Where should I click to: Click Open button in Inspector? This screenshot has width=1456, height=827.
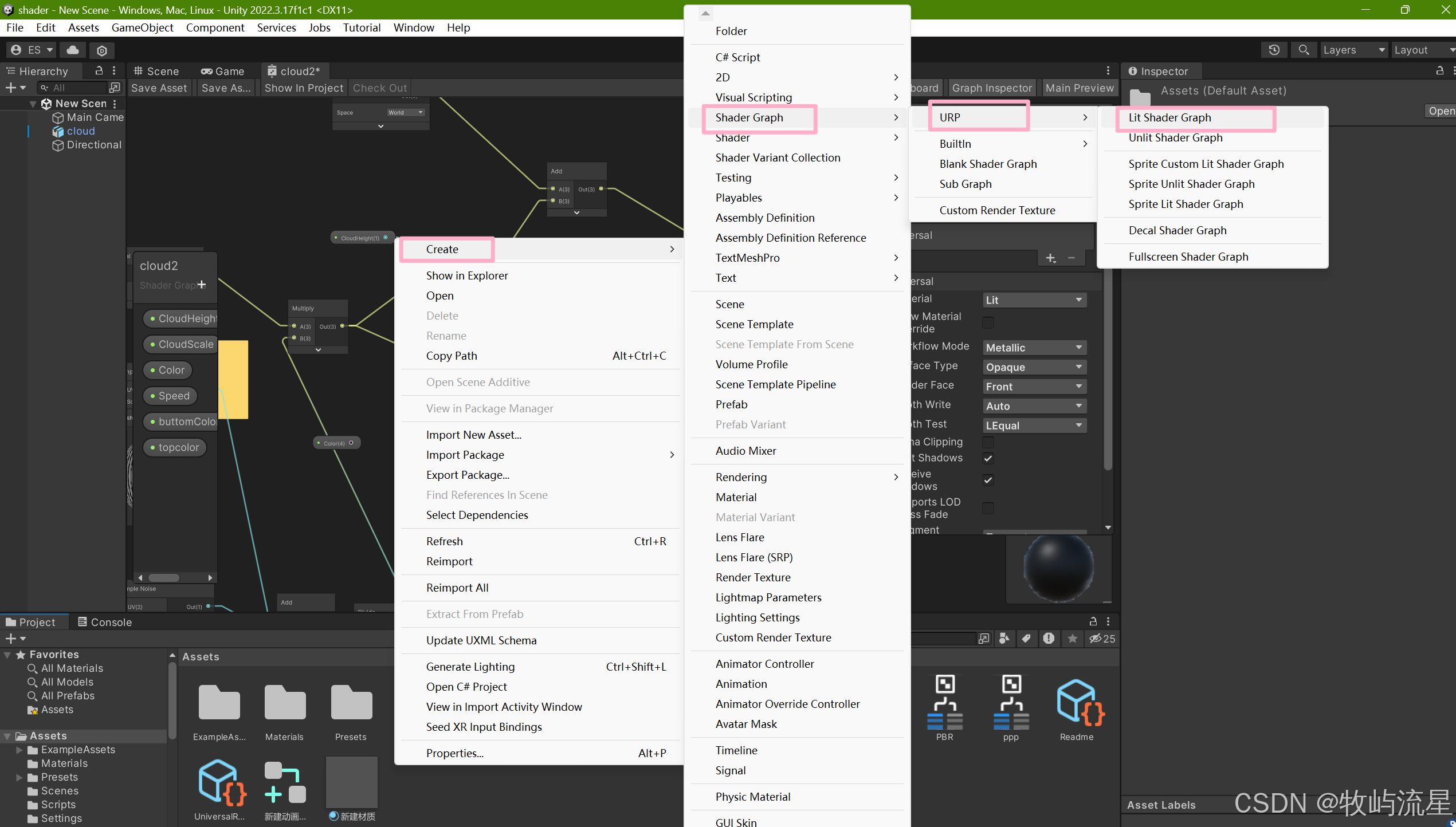pos(1441,111)
